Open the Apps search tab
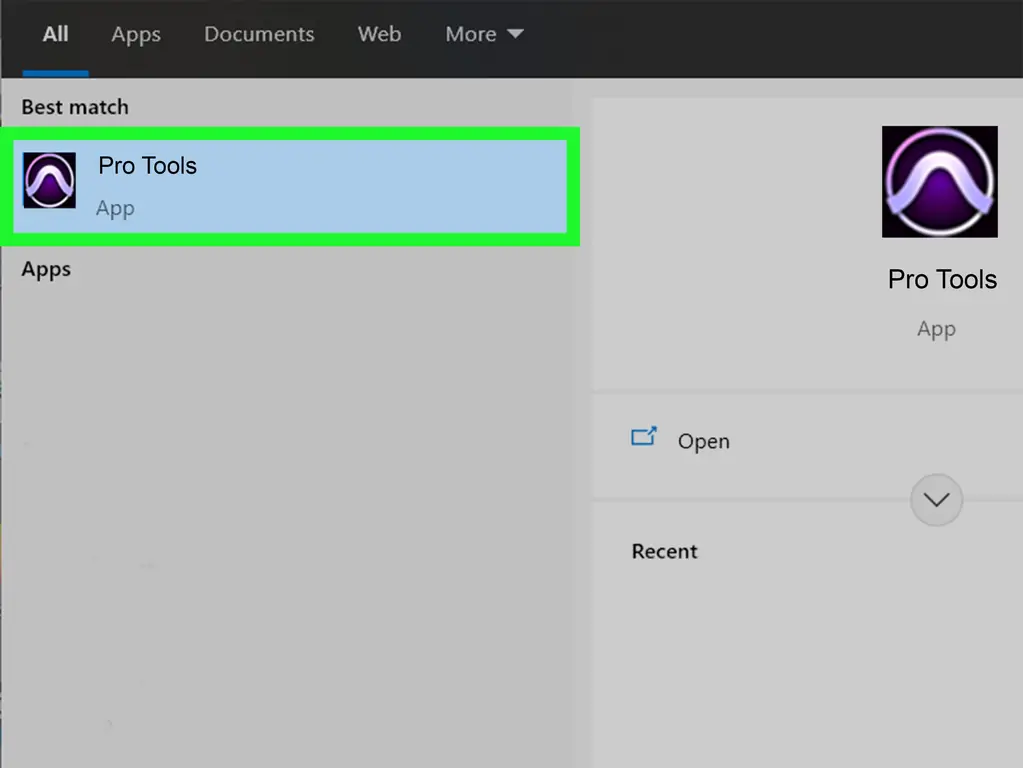The image size is (1023, 768). (136, 35)
